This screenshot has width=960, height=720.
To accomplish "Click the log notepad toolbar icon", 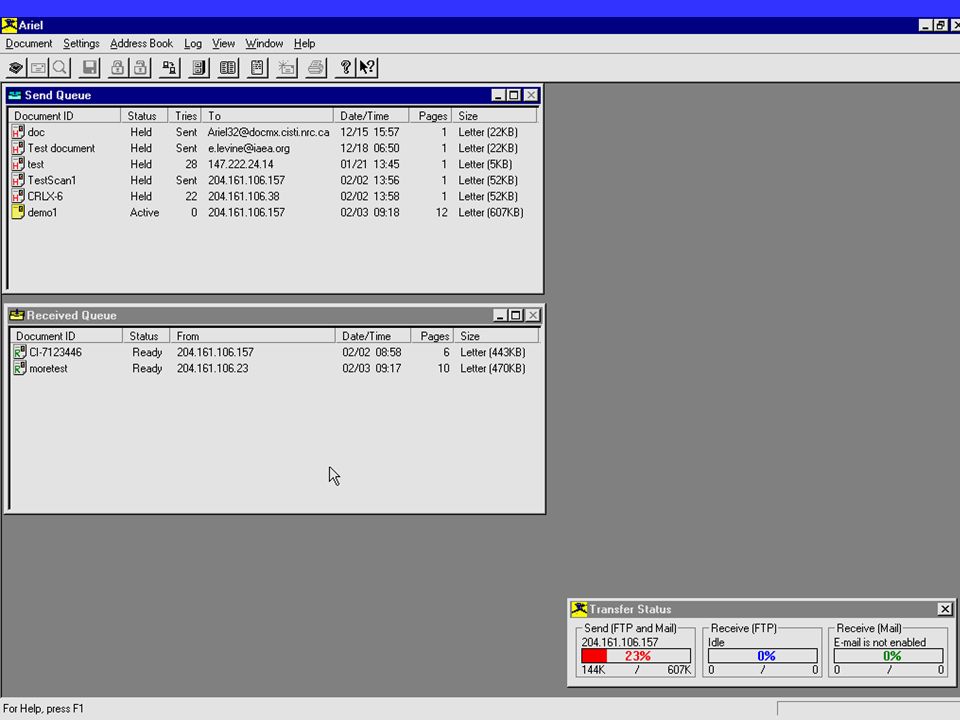I will [x=258, y=67].
